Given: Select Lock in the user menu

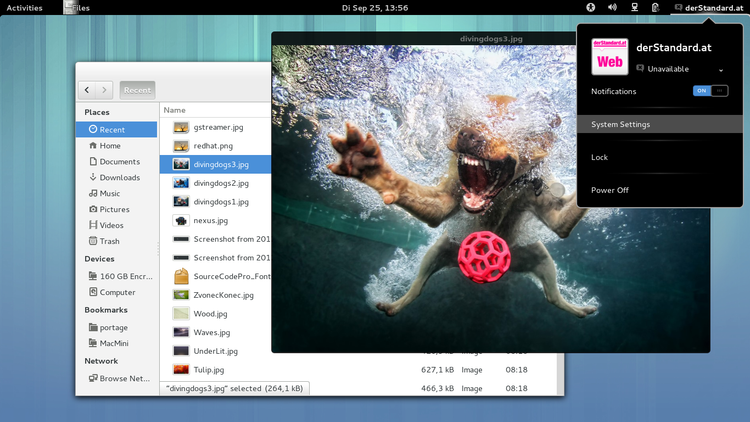Looking at the screenshot, I should pyautogui.click(x=599, y=157).
